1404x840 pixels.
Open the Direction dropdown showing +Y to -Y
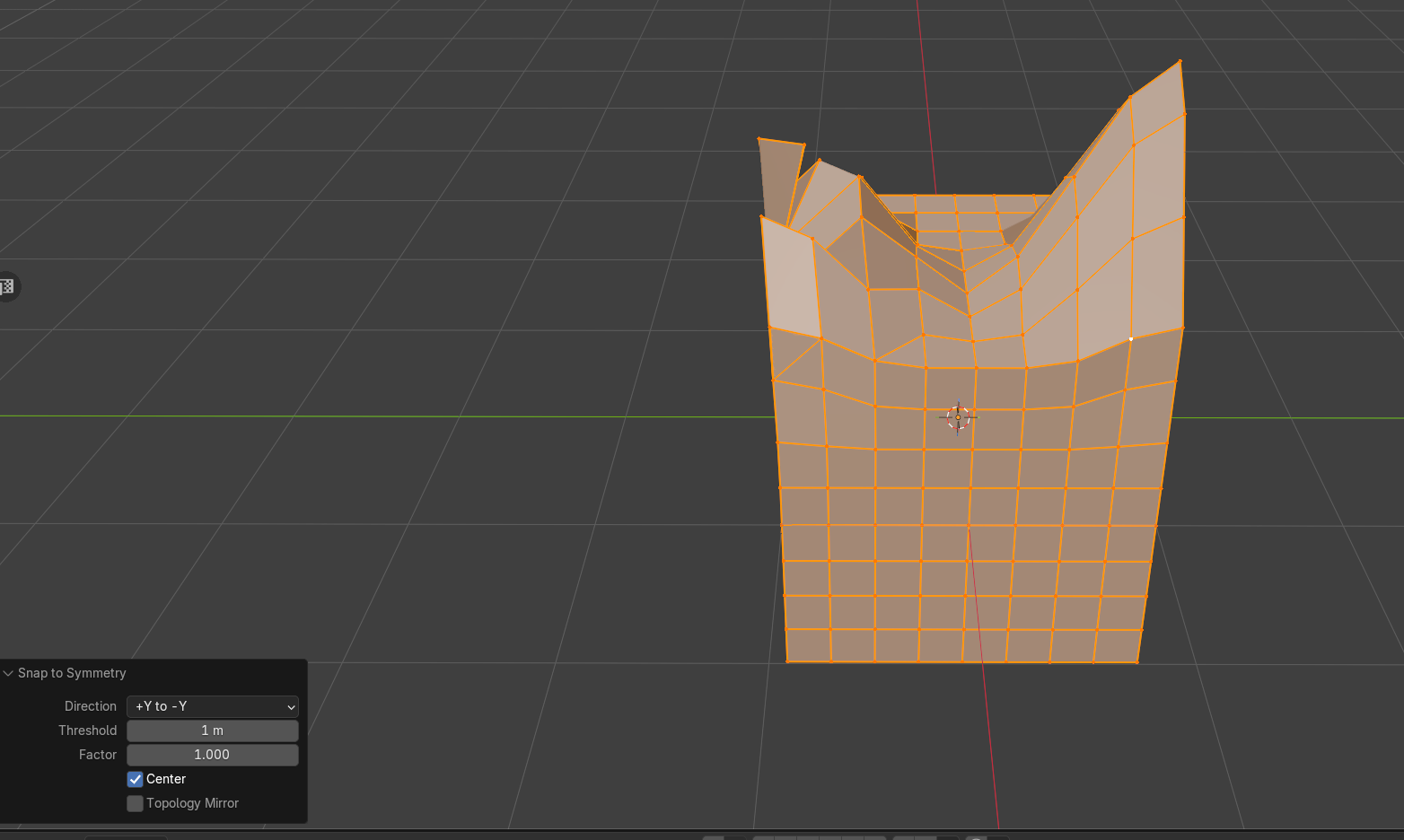pyautogui.click(x=213, y=706)
